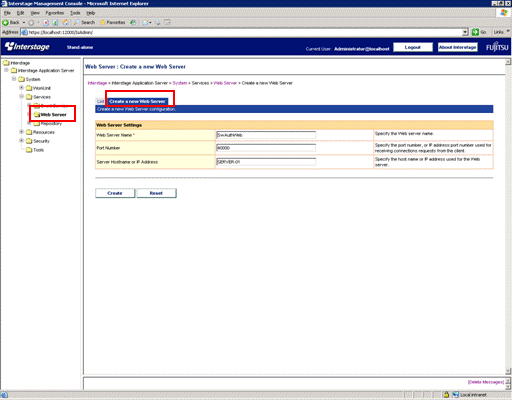
Task: Click the Interstage root folder icon
Action: [x=6, y=63]
